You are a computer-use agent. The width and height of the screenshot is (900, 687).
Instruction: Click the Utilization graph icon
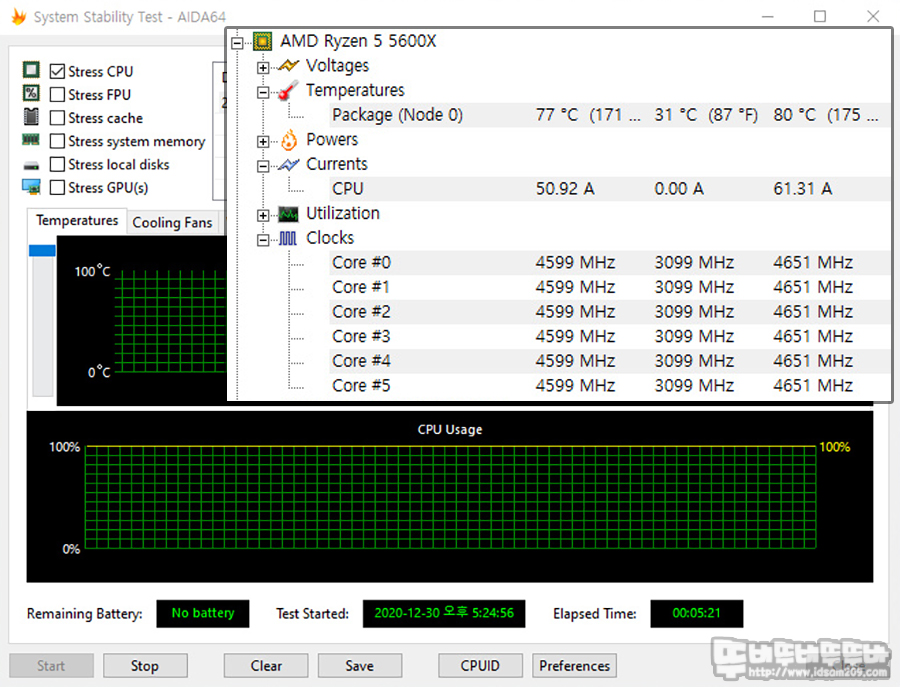[288, 214]
